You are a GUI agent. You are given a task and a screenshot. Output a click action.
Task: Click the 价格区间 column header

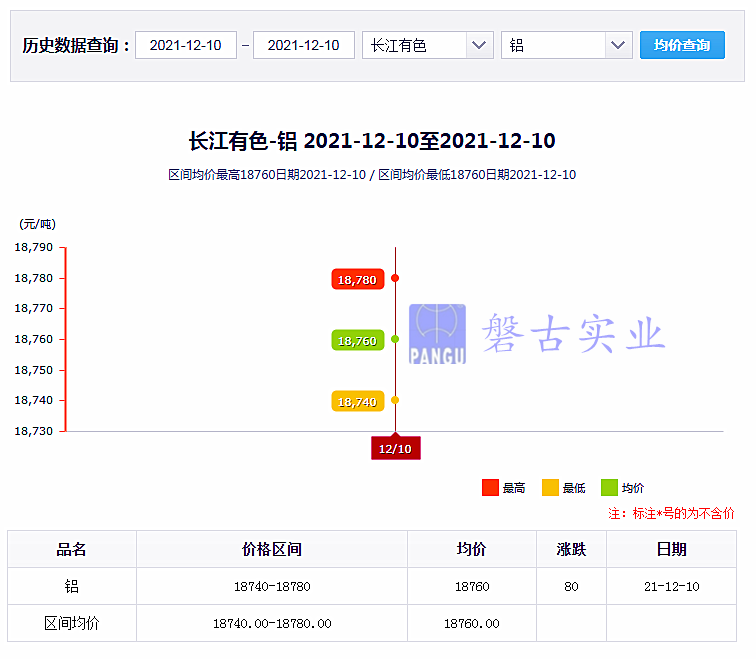pos(272,549)
